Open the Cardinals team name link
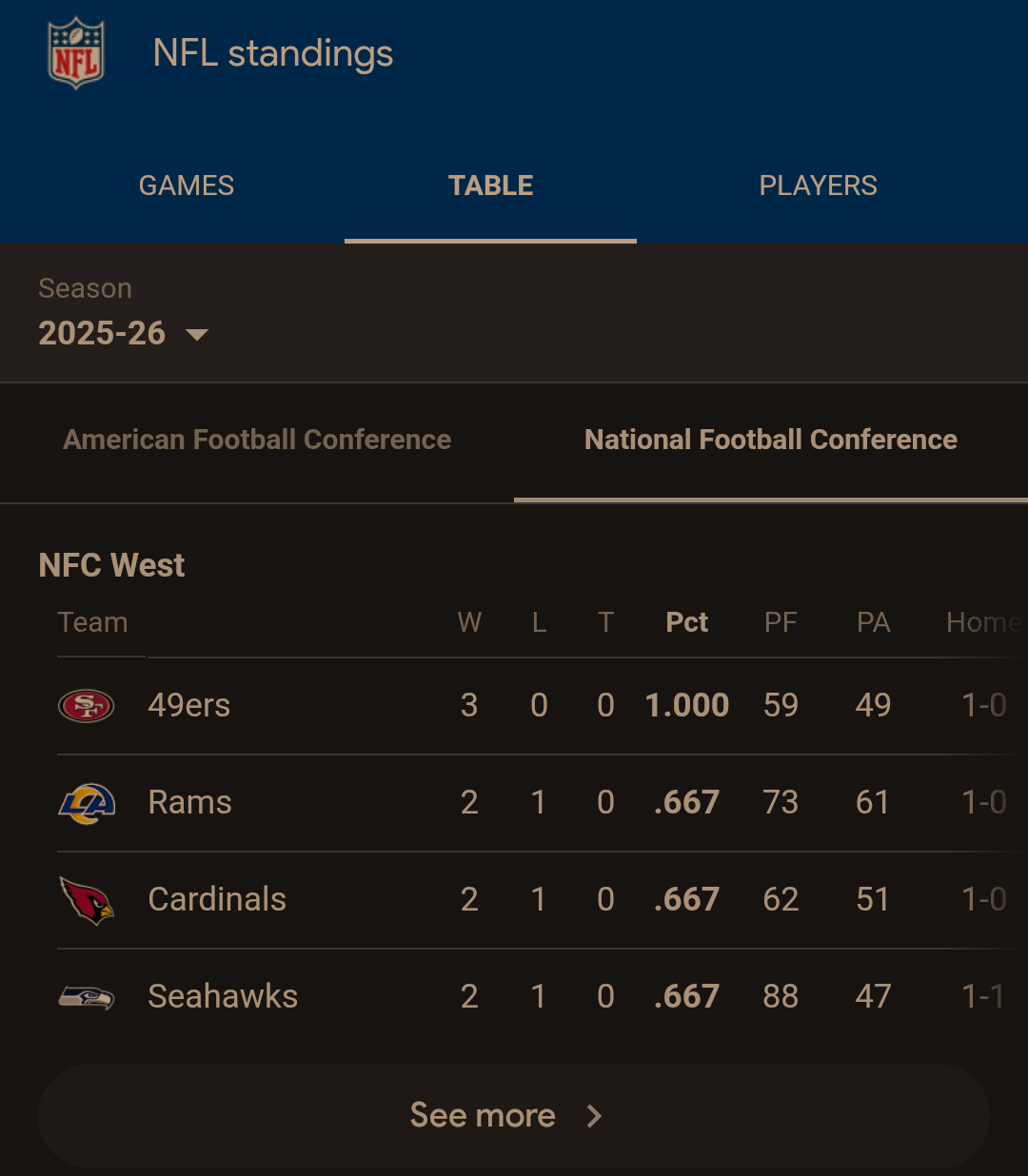The image size is (1028, 1176). [217, 900]
